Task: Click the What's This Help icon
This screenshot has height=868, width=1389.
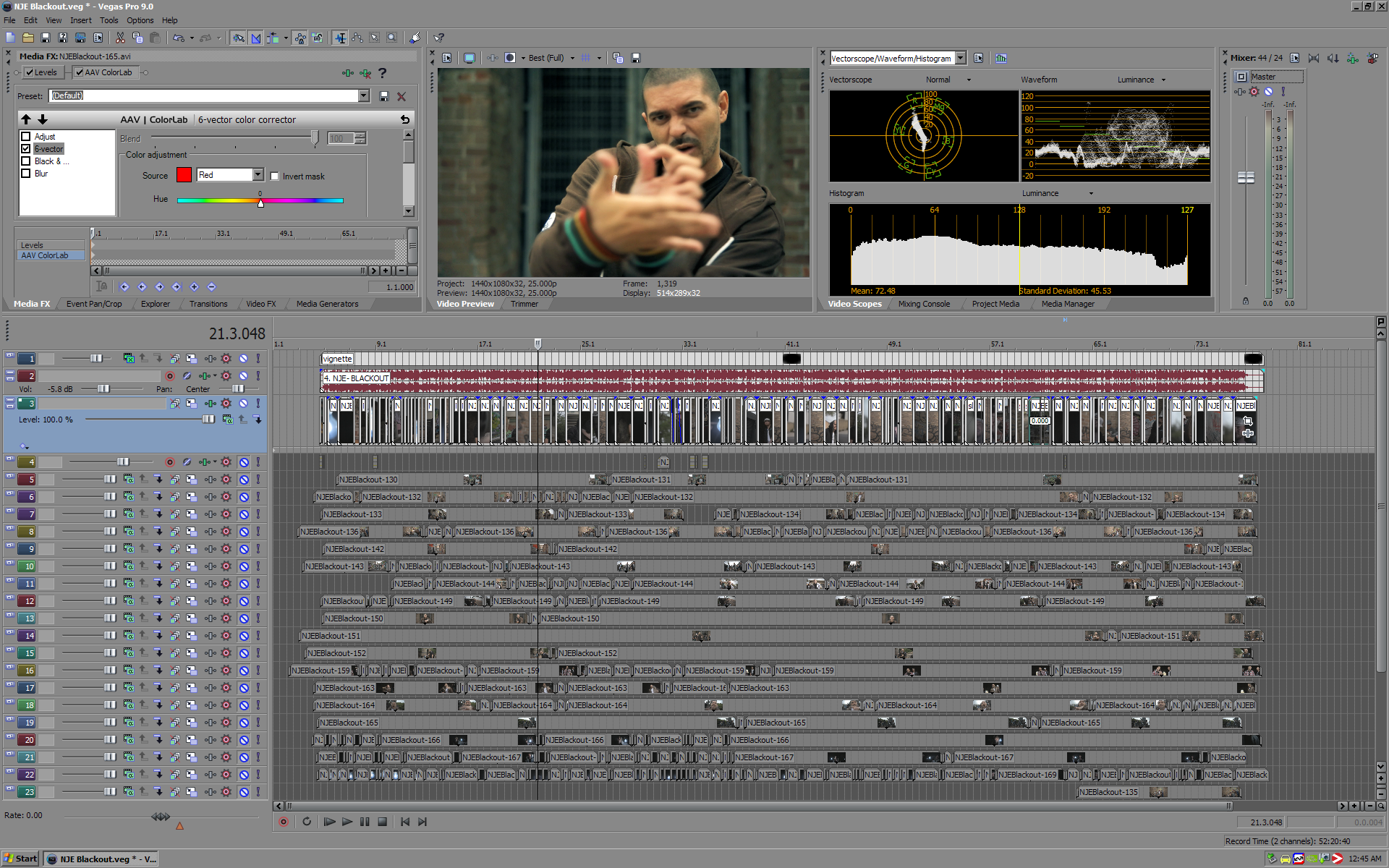Action: tap(438, 38)
